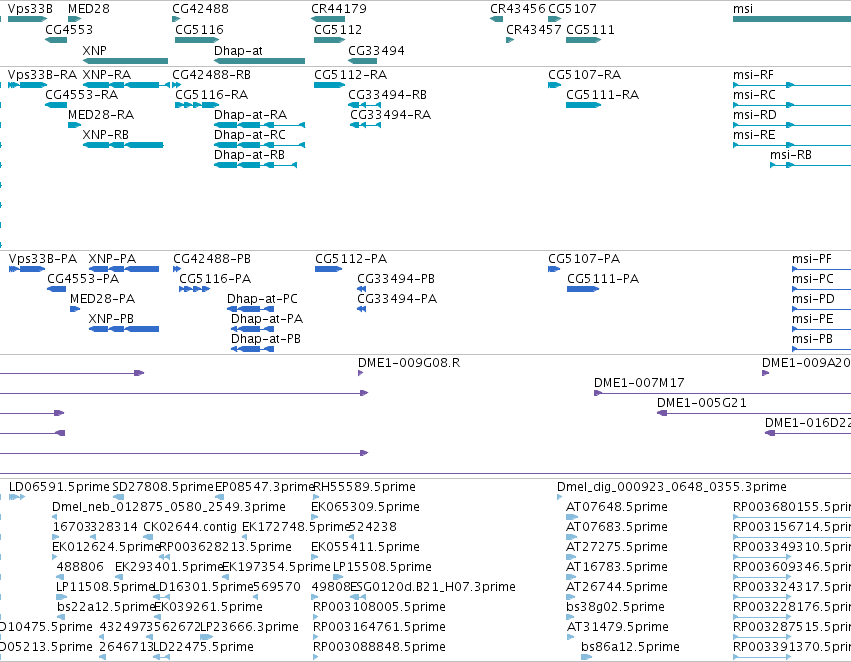Click the DME1-007M17 clone label
The height and width of the screenshot is (662, 851).
tap(639, 383)
